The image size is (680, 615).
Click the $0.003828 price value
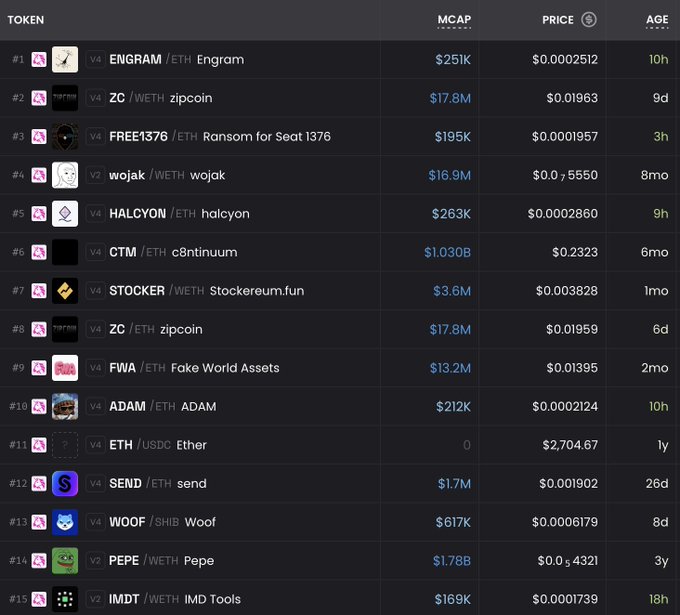click(x=566, y=291)
